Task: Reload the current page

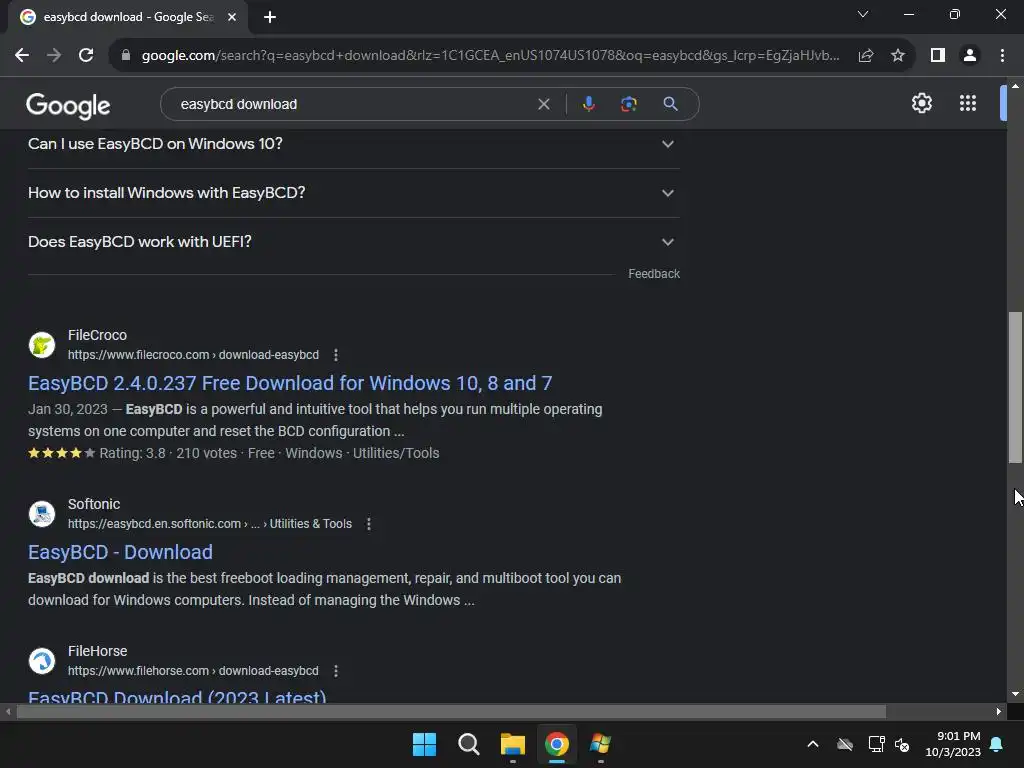Action: tap(86, 56)
